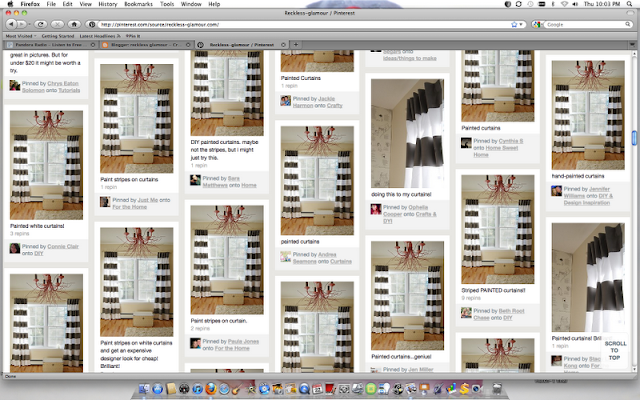Image resolution: width=640 pixels, height=400 pixels.
Task: Click the search magnifier in the Google box
Action: [628, 24]
